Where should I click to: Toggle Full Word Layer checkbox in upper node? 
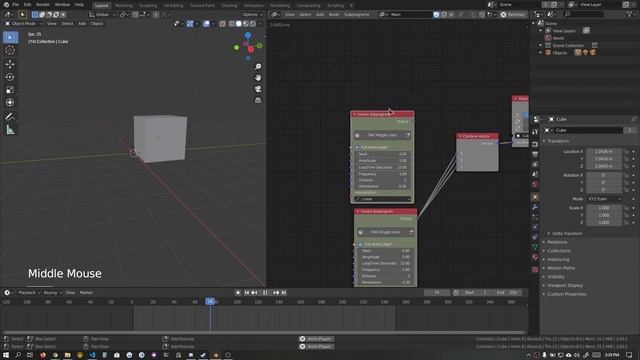pyautogui.click(x=357, y=147)
